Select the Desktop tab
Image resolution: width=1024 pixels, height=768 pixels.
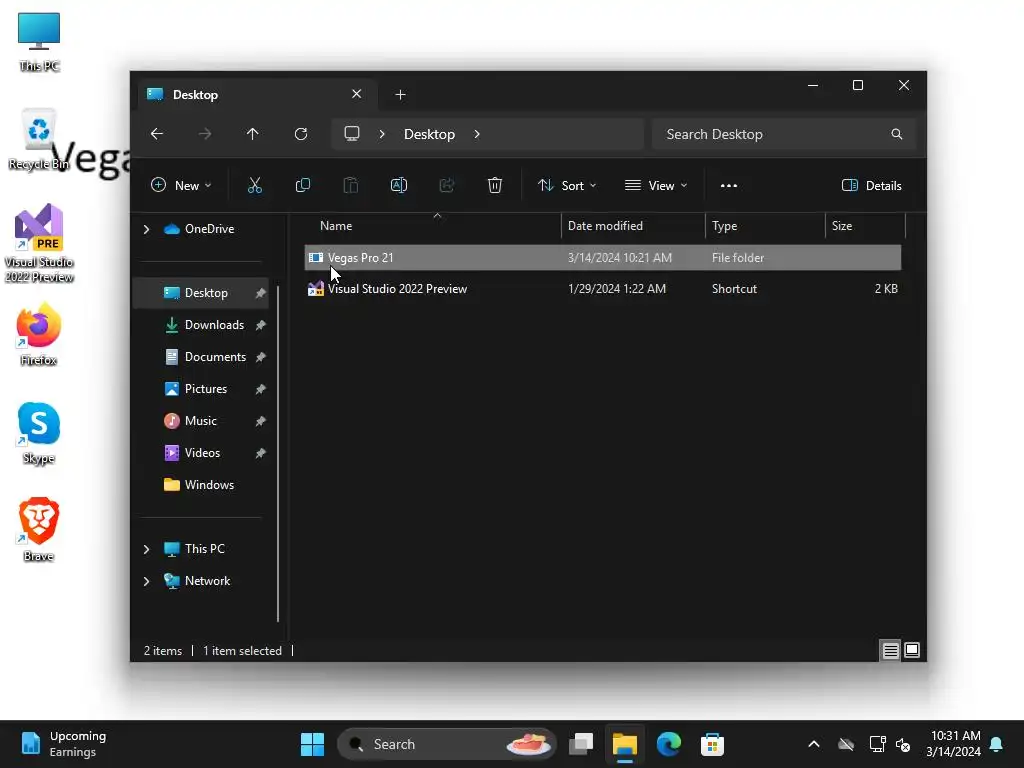click(256, 95)
